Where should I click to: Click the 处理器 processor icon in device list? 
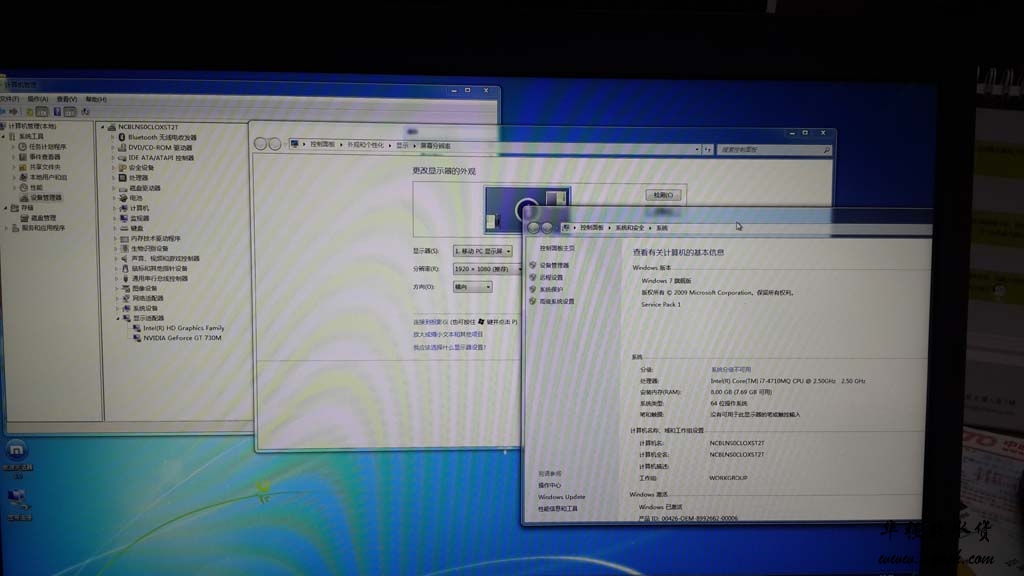point(122,178)
